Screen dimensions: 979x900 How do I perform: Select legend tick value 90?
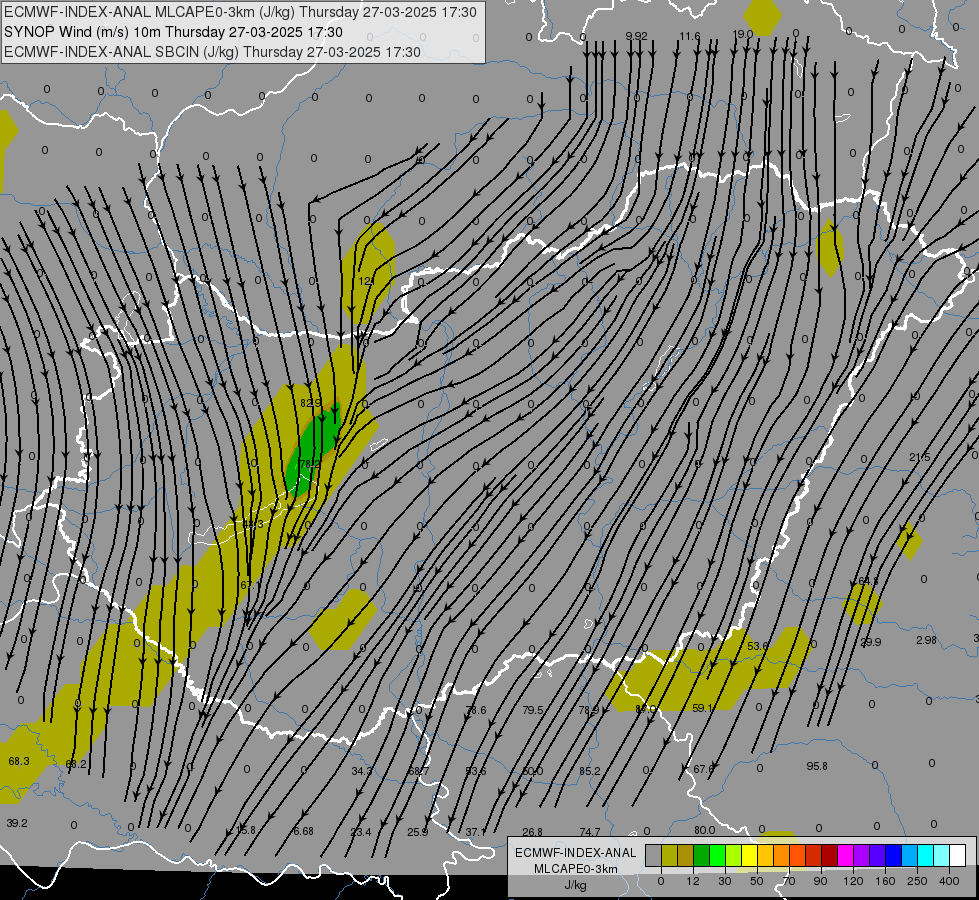821,881
